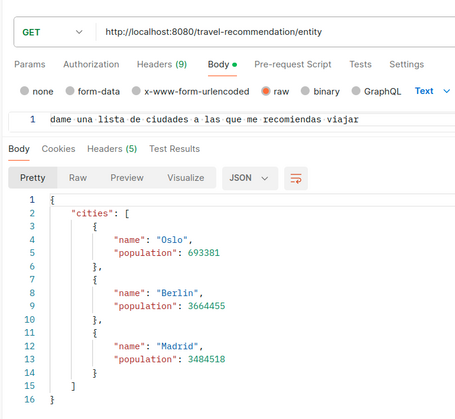Click the "cities" key in the response
455x419 pixels.
(x=92, y=213)
